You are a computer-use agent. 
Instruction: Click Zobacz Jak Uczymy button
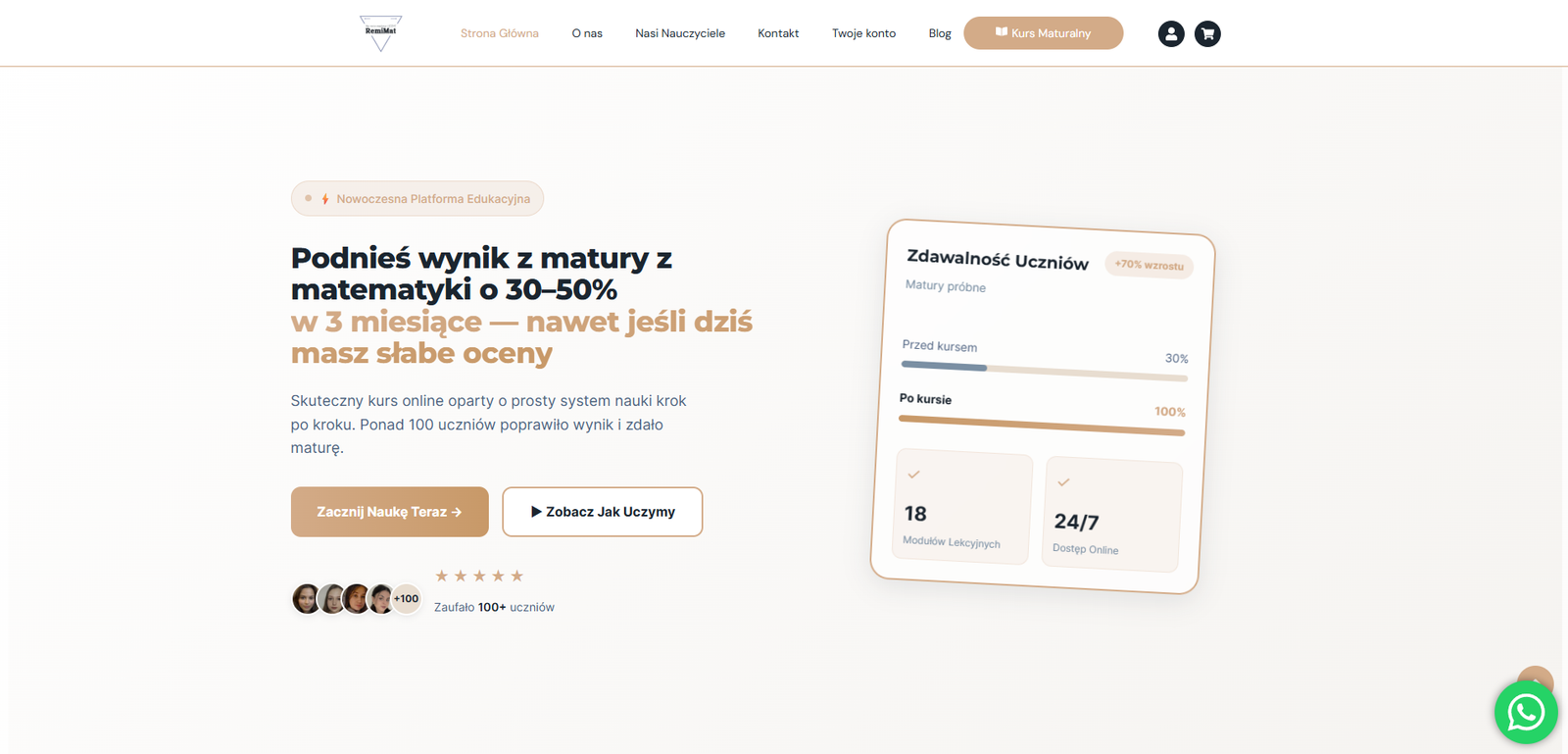pyautogui.click(x=602, y=512)
